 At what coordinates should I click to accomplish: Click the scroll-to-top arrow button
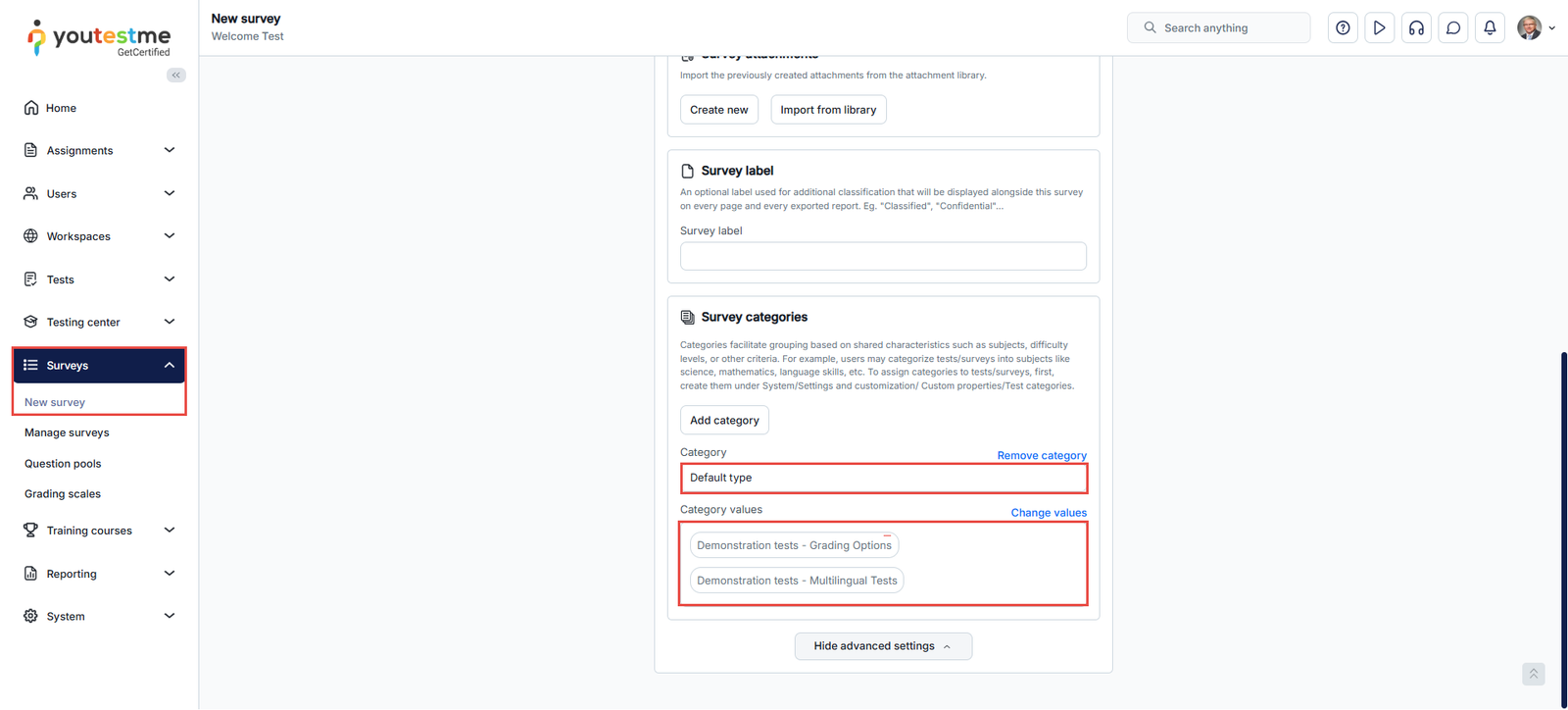point(1534,674)
